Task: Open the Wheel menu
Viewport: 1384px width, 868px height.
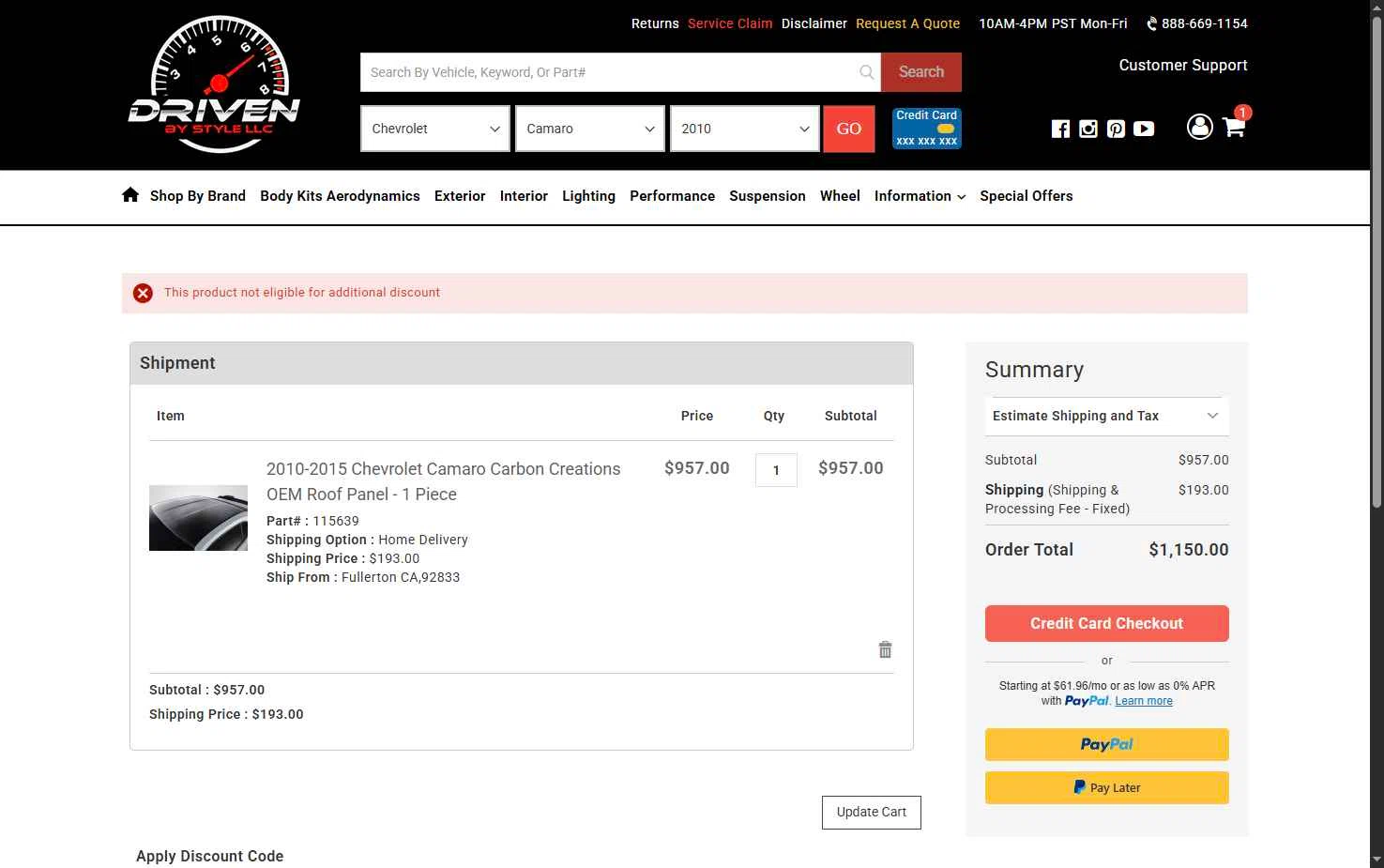Action: tap(840, 196)
